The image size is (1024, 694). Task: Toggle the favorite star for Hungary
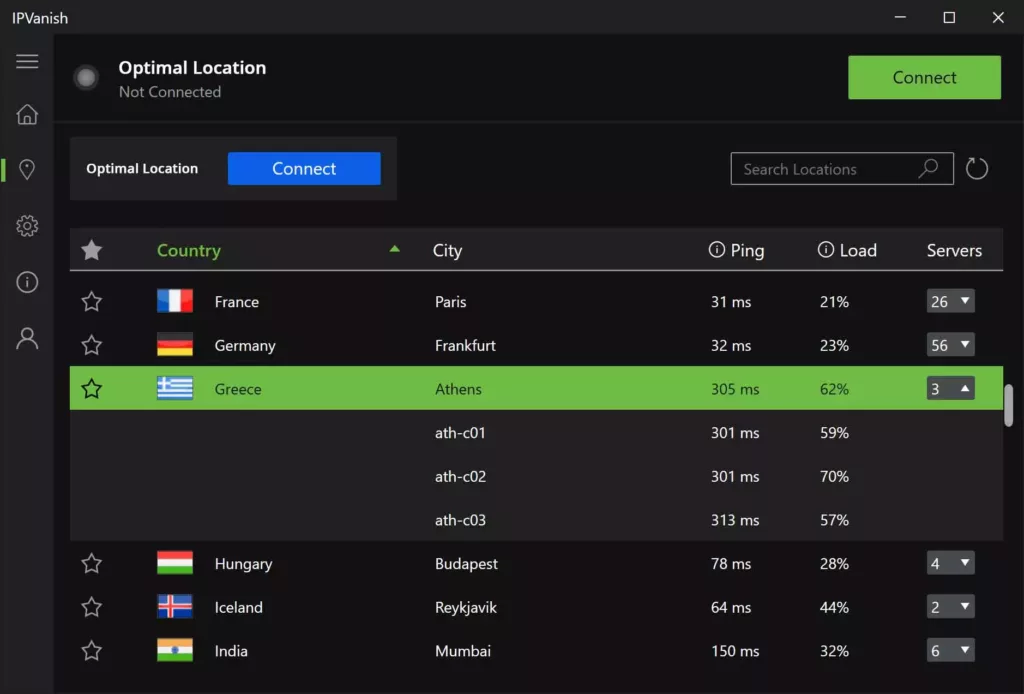point(91,563)
